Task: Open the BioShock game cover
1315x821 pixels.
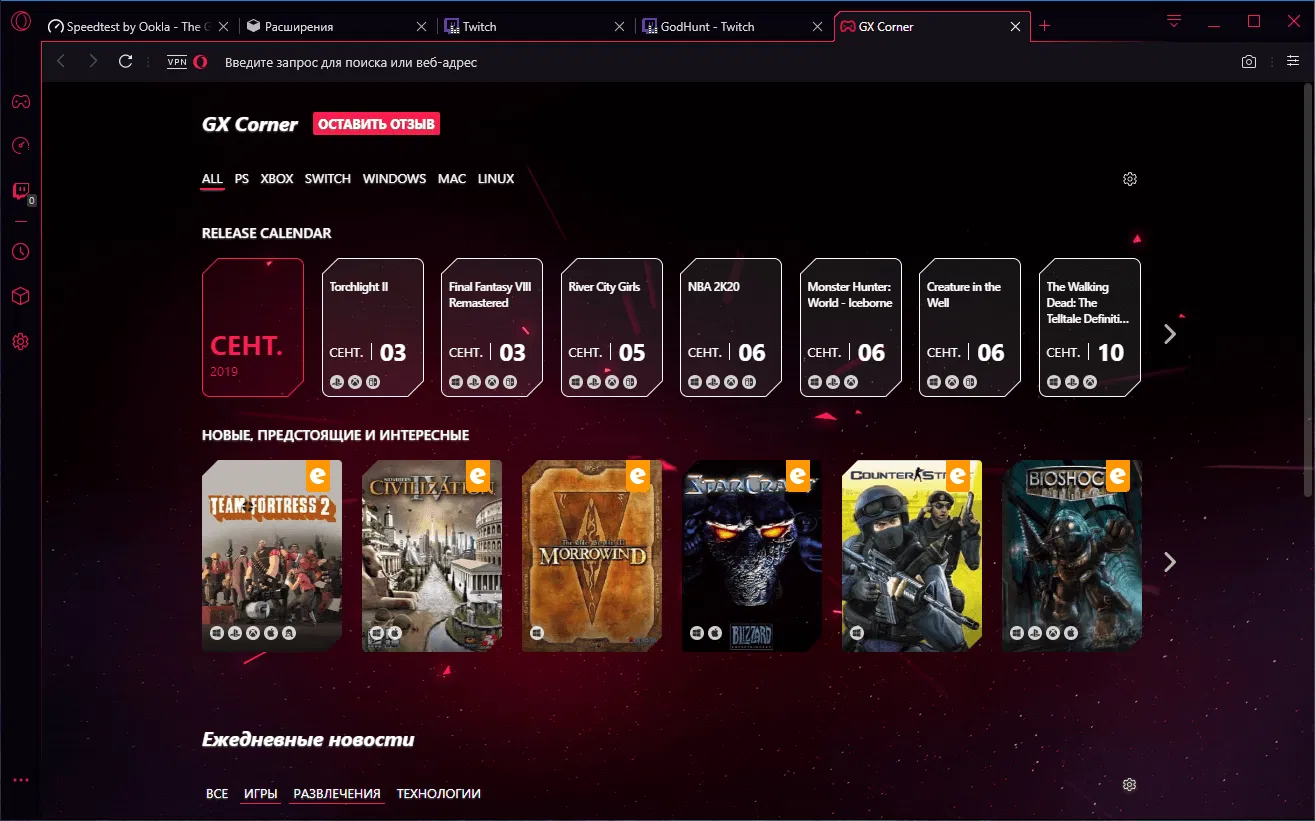Action: [x=1072, y=556]
